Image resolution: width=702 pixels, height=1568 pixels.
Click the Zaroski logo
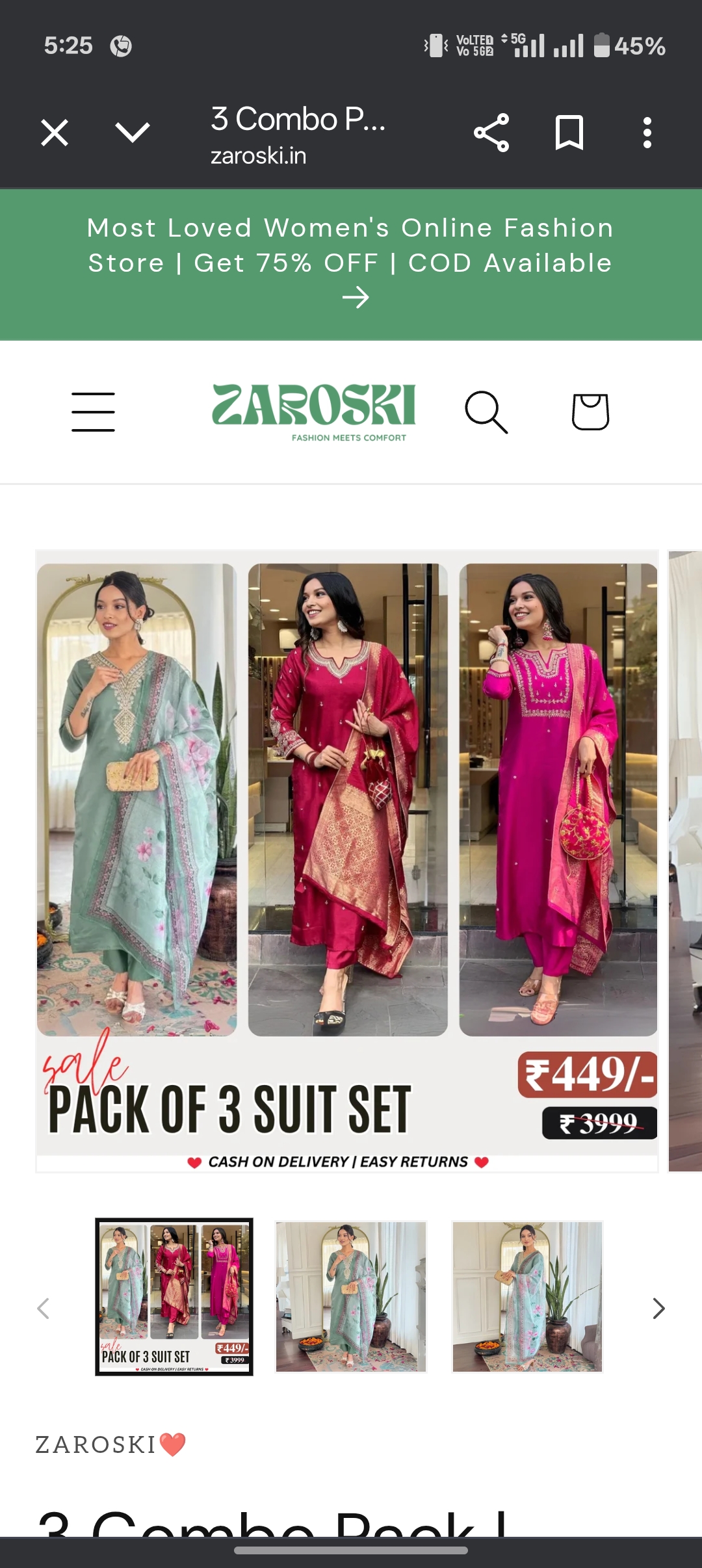(x=314, y=413)
